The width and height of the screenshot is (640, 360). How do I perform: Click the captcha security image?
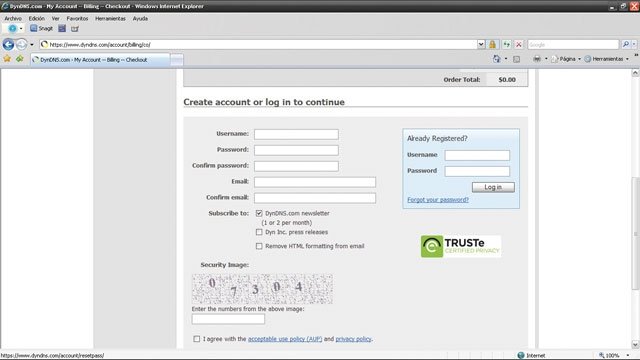pos(262,289)
